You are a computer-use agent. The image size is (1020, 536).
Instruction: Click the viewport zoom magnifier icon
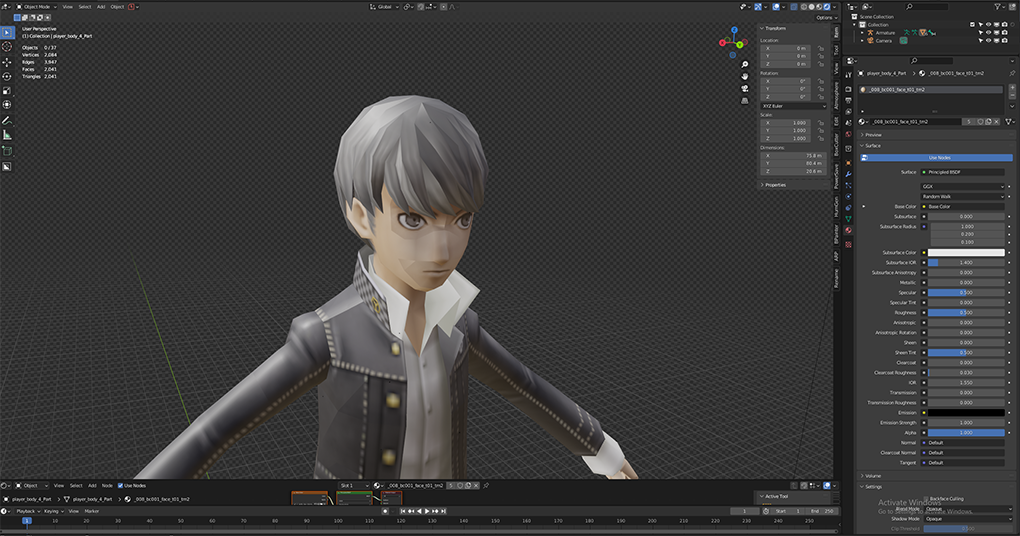(745, 64)
